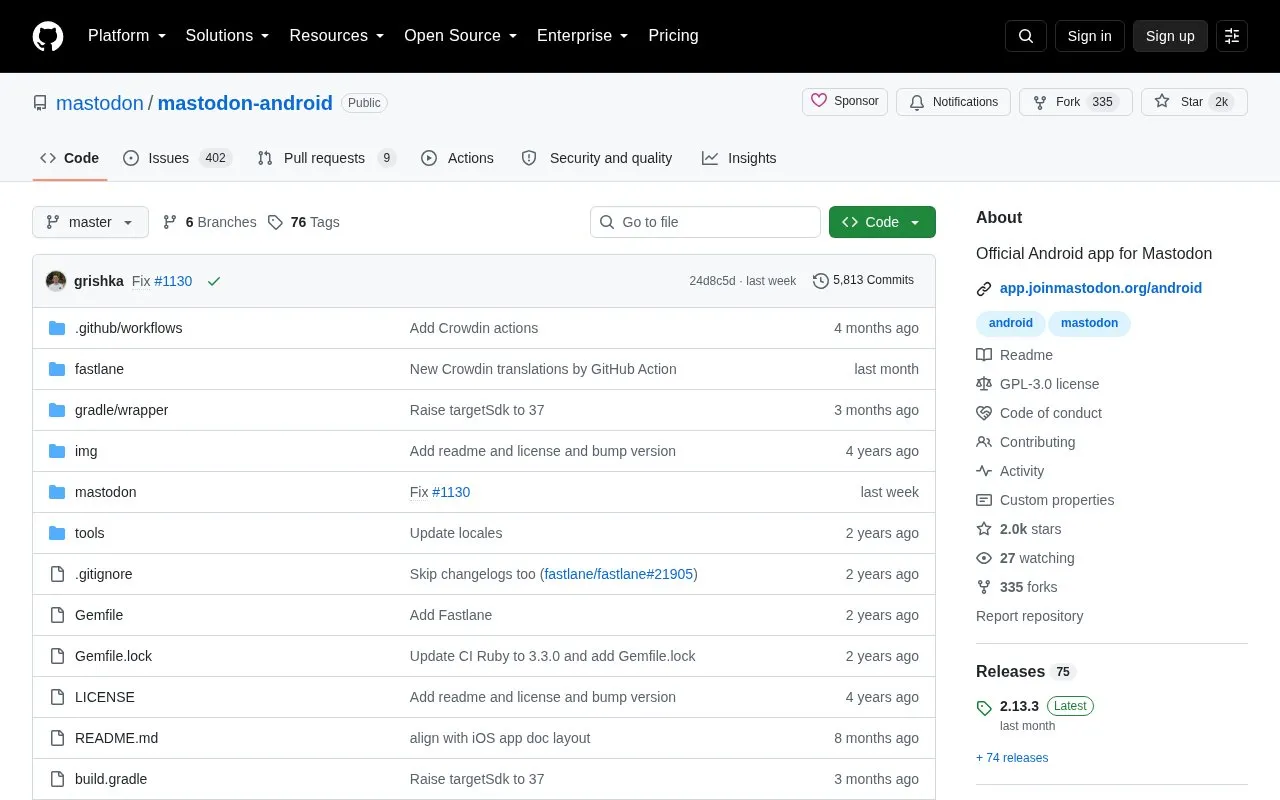Image resolution: width=1280 pixels, height=800 pixels.
Task: Star the mastodon-android repository
Action: point(1194,102)
